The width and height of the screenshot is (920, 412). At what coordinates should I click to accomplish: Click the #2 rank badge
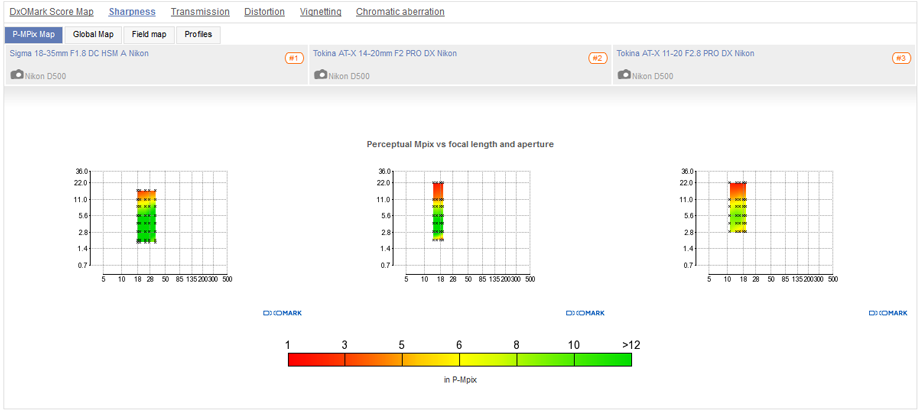point(597,58)
